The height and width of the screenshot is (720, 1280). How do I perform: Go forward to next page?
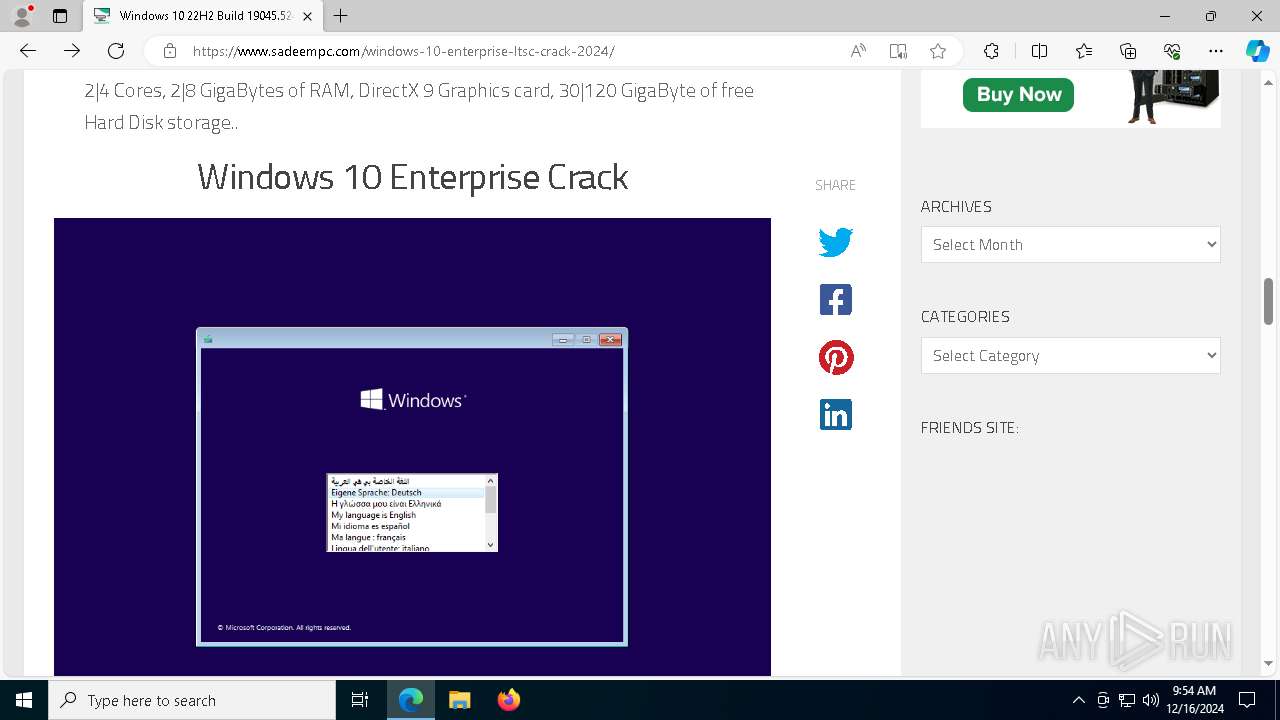[x=72, y=51]
